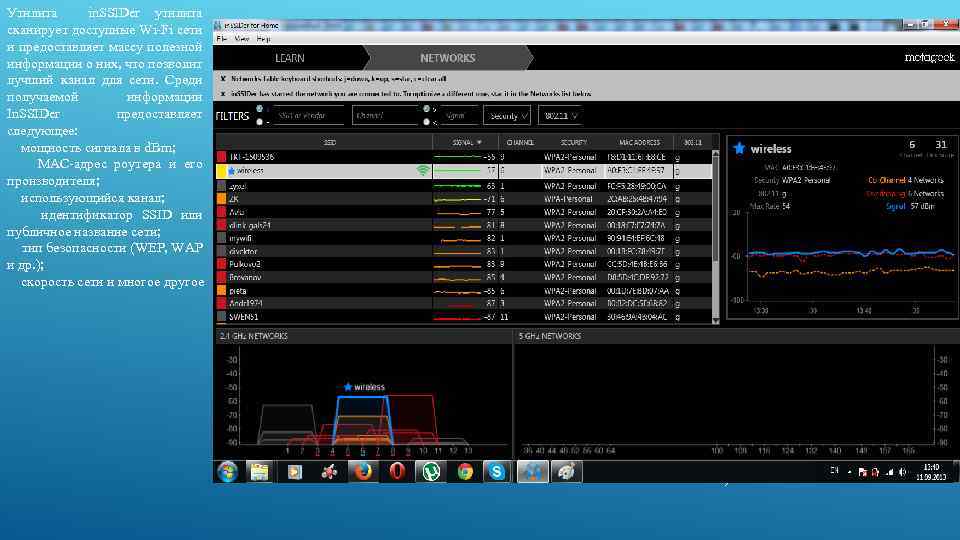Click the red star-shaped taskbar icon
The width and height of the screenshot is (960, 540).
pos(329,472)
